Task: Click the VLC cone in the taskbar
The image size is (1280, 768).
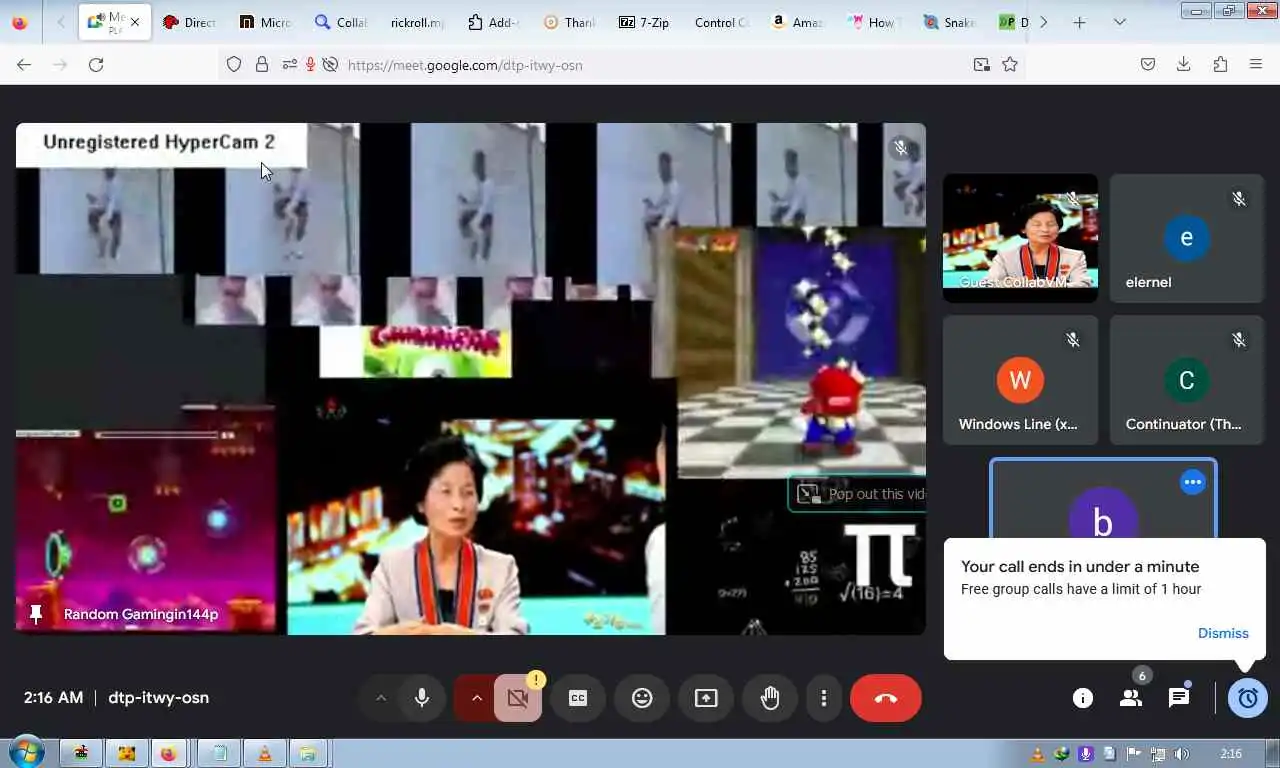Action: coord(264,754)
